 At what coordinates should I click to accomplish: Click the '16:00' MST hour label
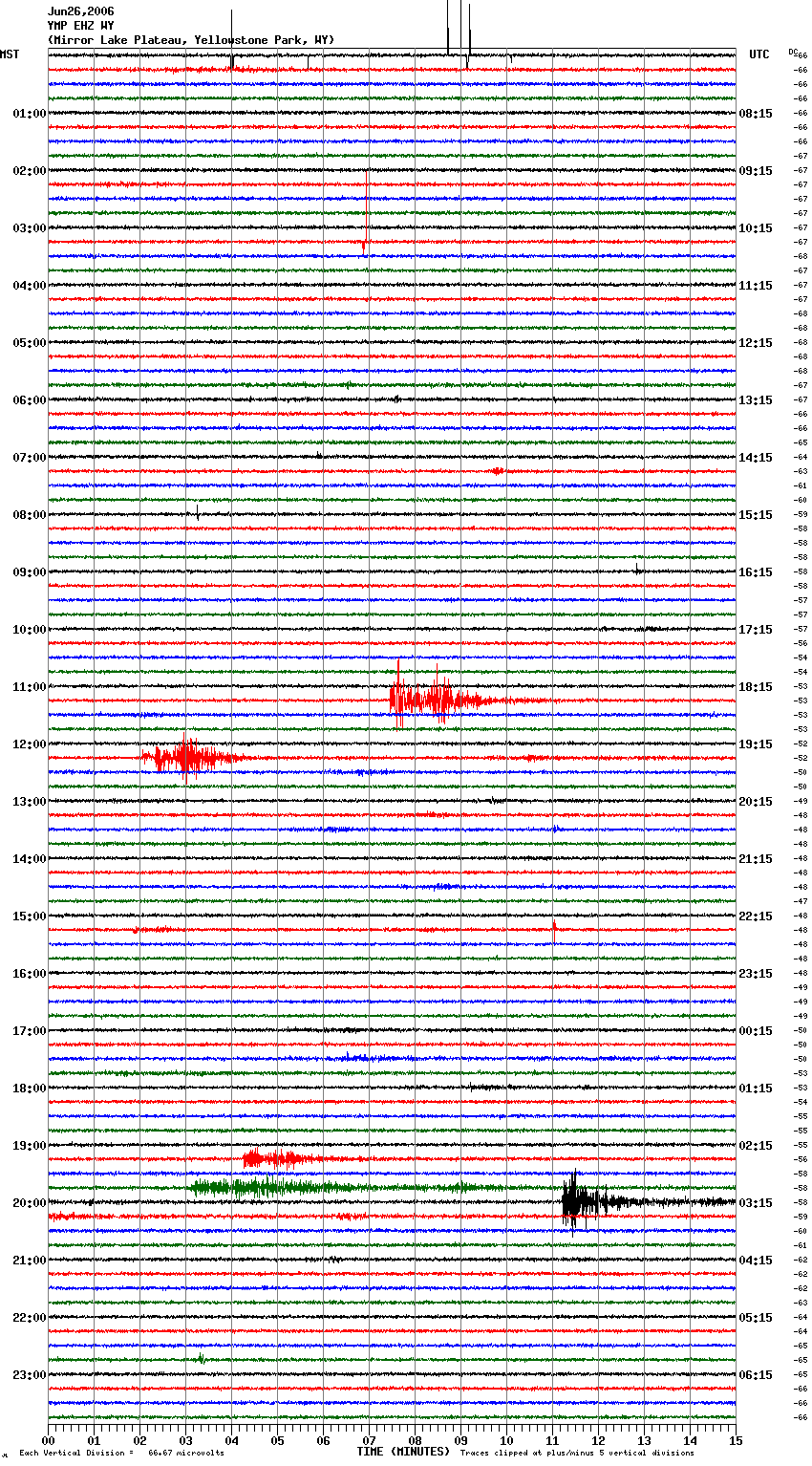click(x=30, y=974)
